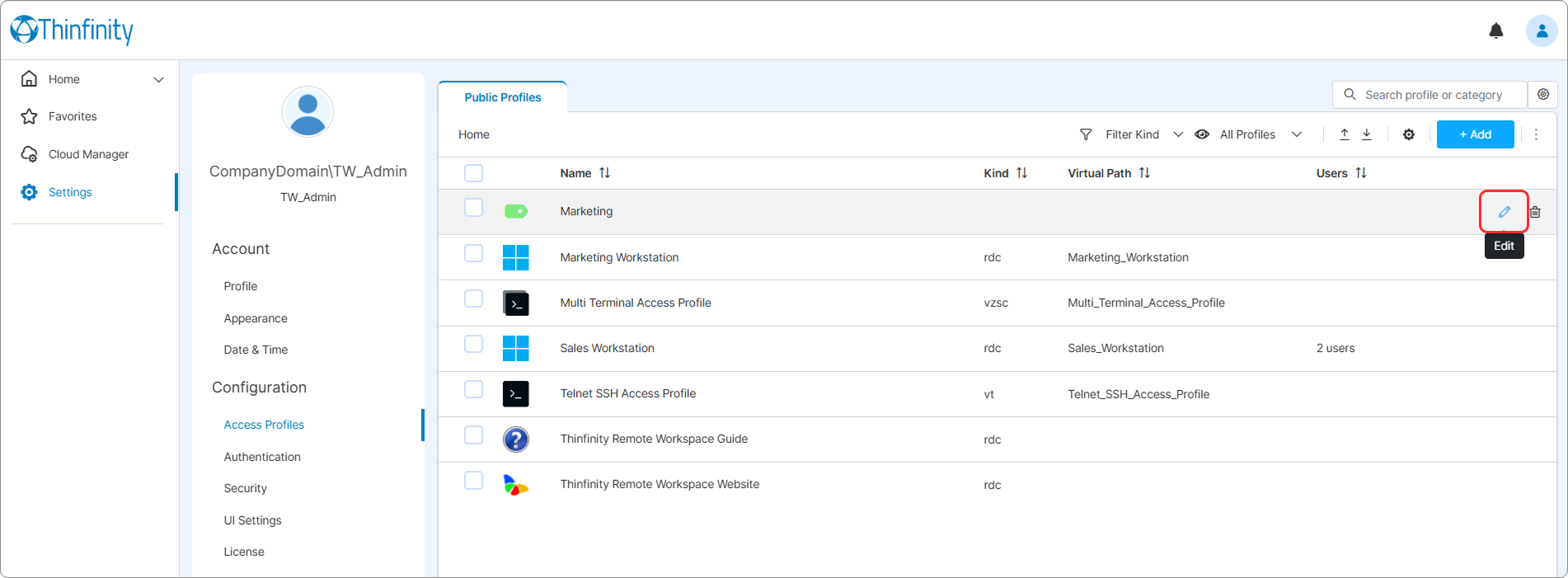This screenshot has height=578, width=1568.
Task: Click the Sales Workstation Windows icon
Action: coord(515,348)
